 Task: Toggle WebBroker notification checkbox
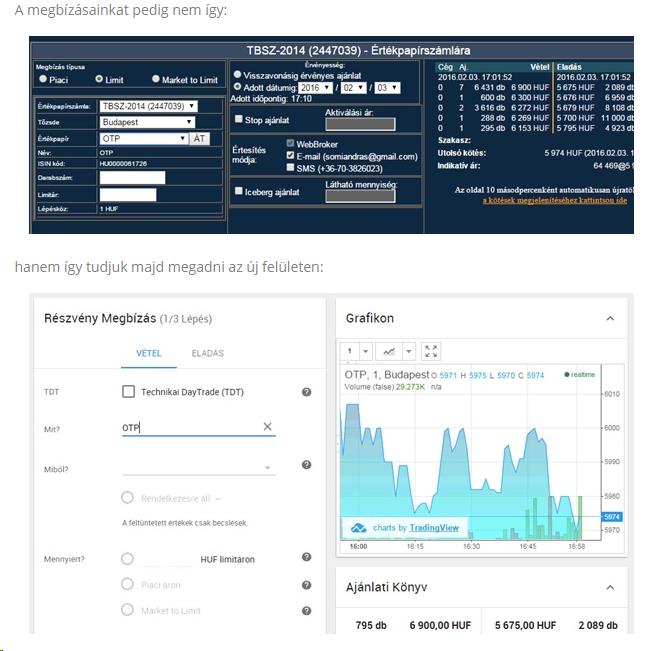tap(290, 143)
